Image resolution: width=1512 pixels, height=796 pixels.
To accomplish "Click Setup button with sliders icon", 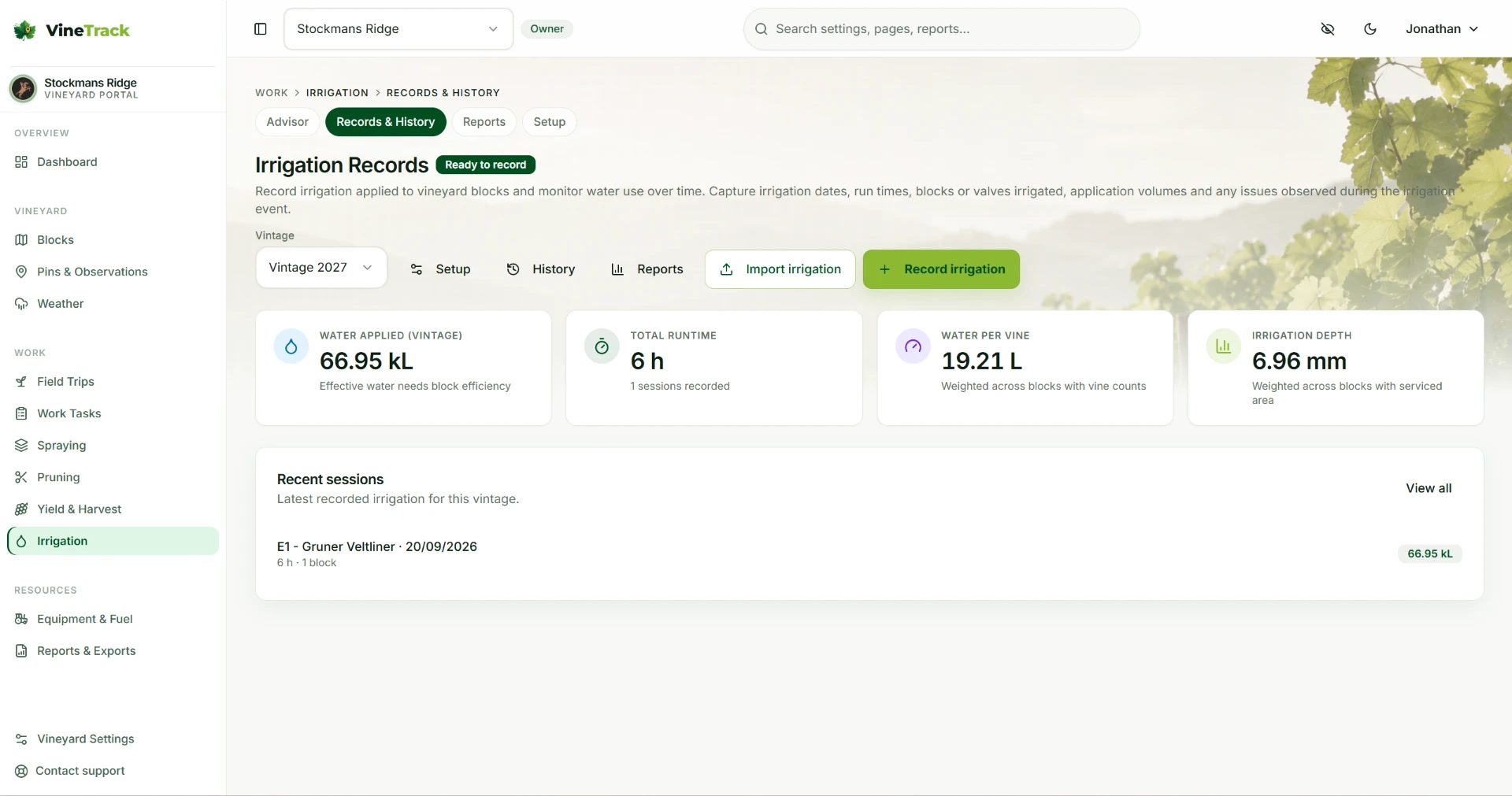I will pyautogui.click(x=440, y=269).
